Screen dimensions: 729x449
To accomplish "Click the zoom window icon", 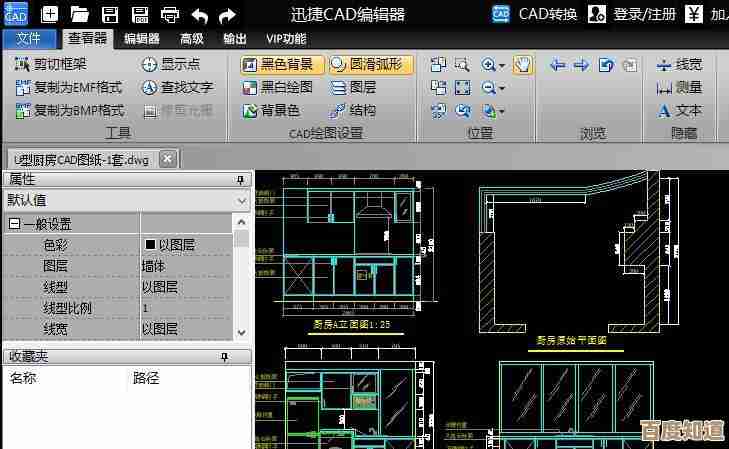I will point(462,64).
